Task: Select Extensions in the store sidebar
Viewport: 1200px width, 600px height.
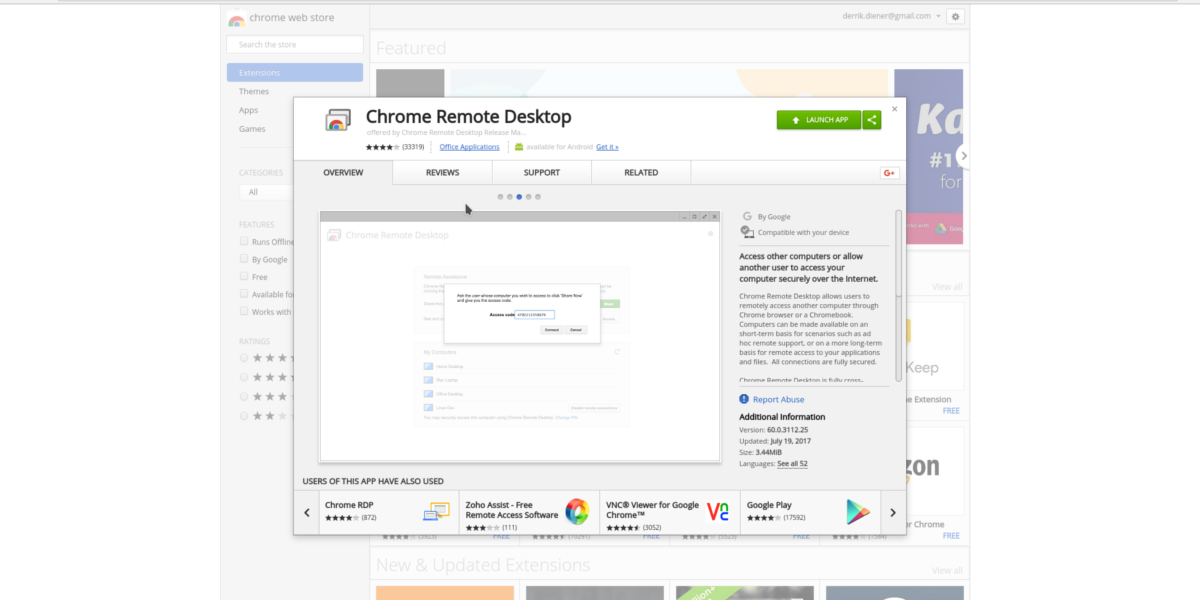Action: (x=294, y=72)
